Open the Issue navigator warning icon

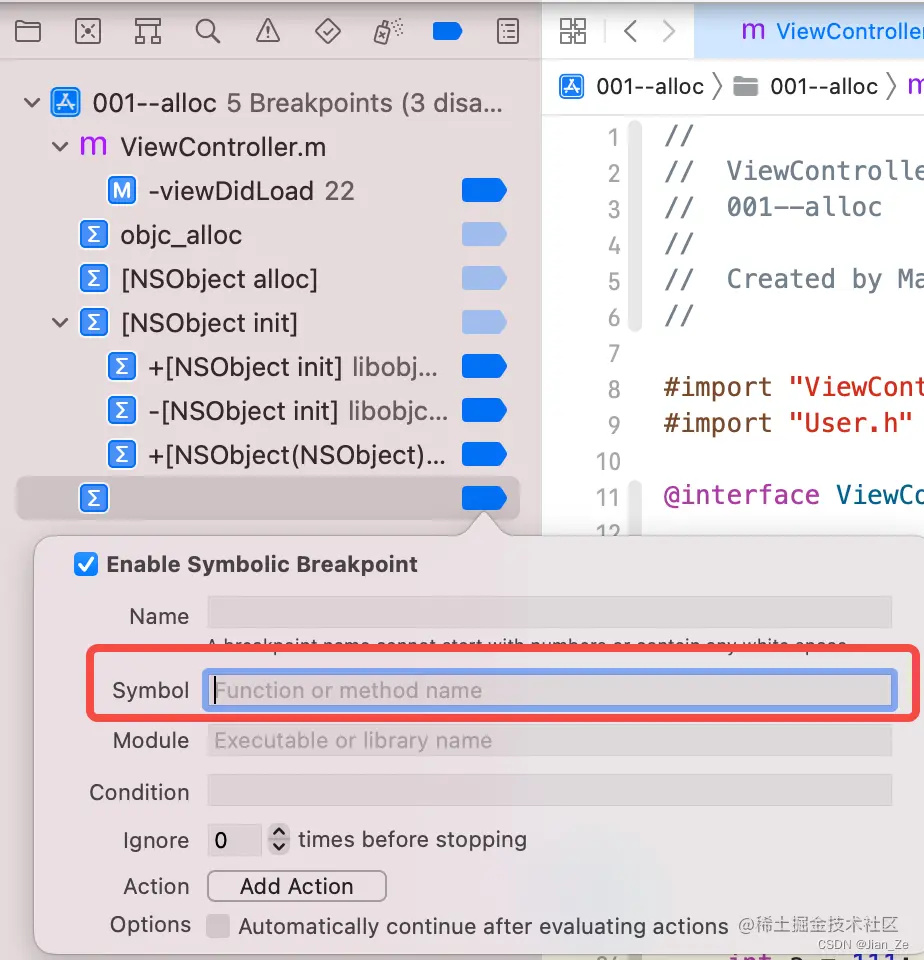tap(268, 31)
